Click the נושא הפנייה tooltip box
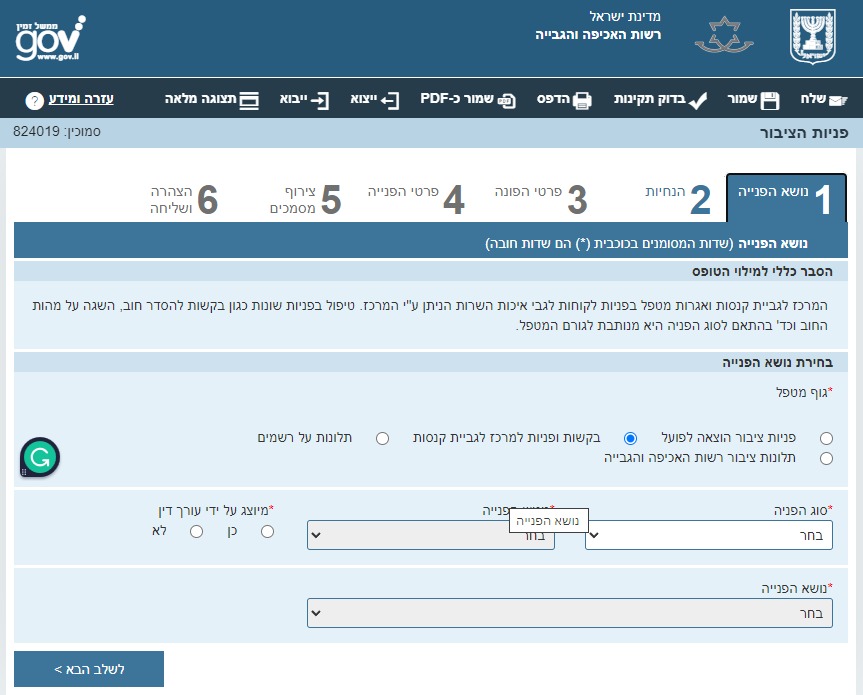The image size is (863, 695). [x=549, y=521]
